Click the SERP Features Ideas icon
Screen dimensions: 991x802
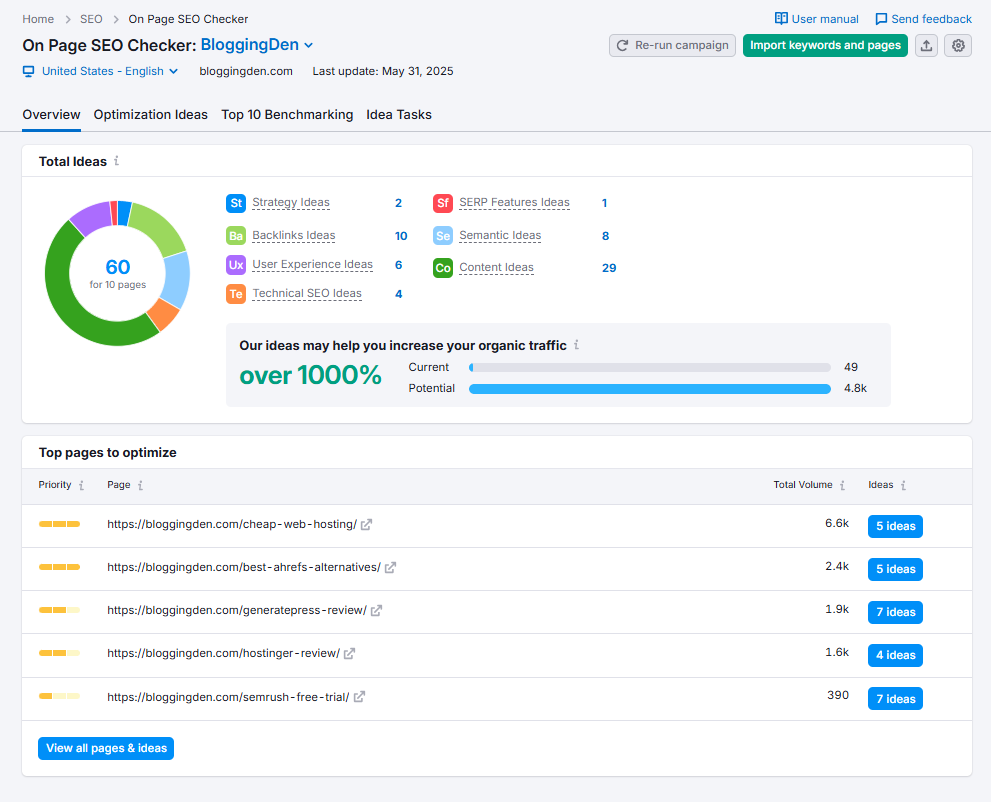coord(443,202)
